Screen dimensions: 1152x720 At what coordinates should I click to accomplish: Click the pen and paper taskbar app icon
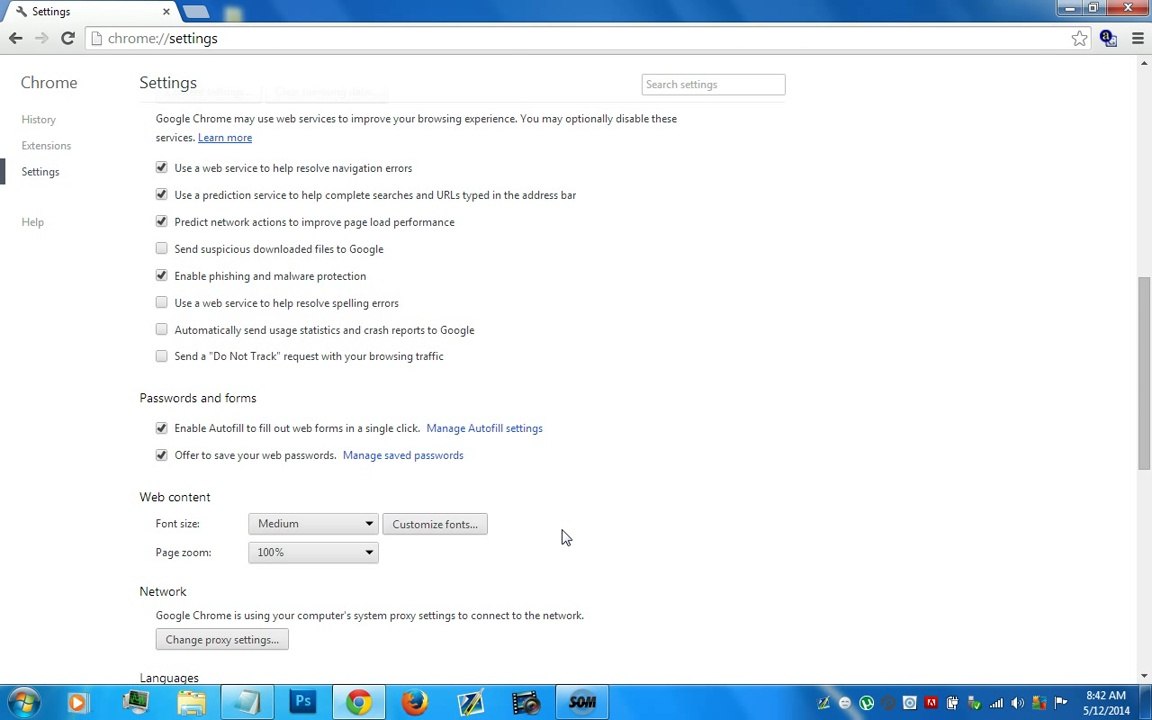(x=470, y=702)
